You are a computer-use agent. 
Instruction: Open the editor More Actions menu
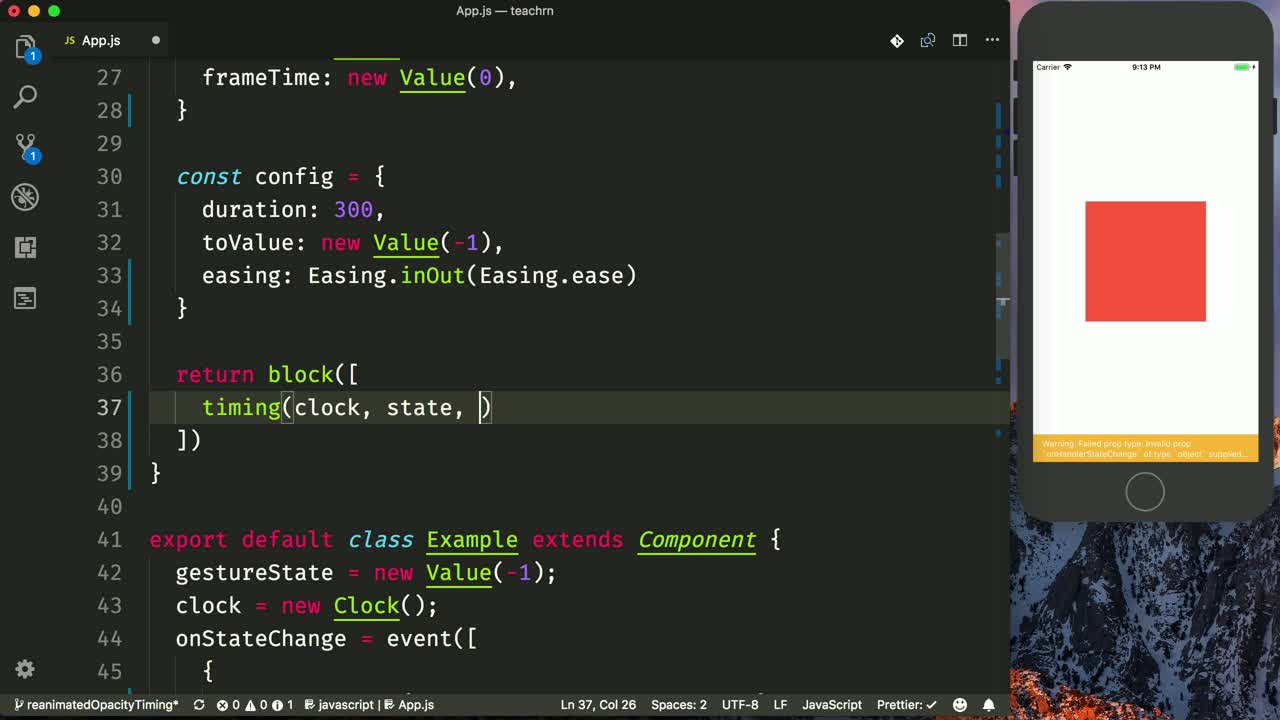pos(992,41)
